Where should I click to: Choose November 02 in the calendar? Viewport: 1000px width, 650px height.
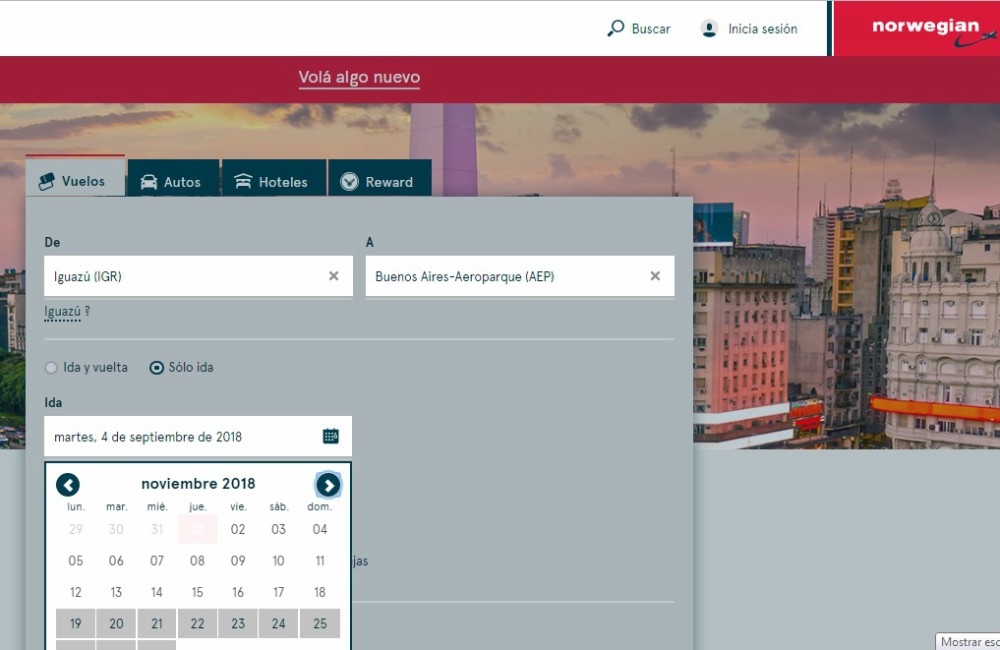[238, 530]
